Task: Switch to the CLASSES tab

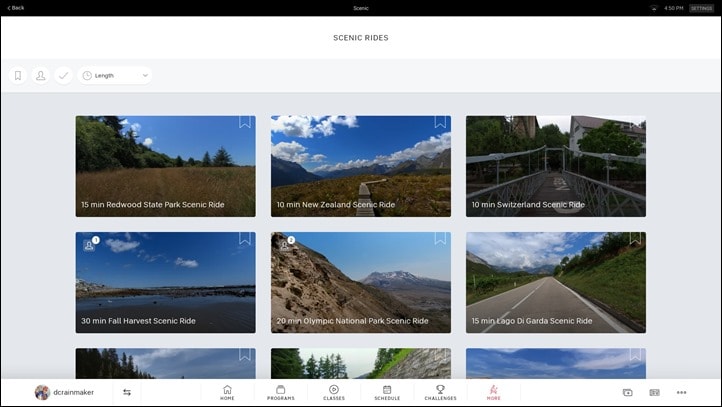Action: click(334, 393)
